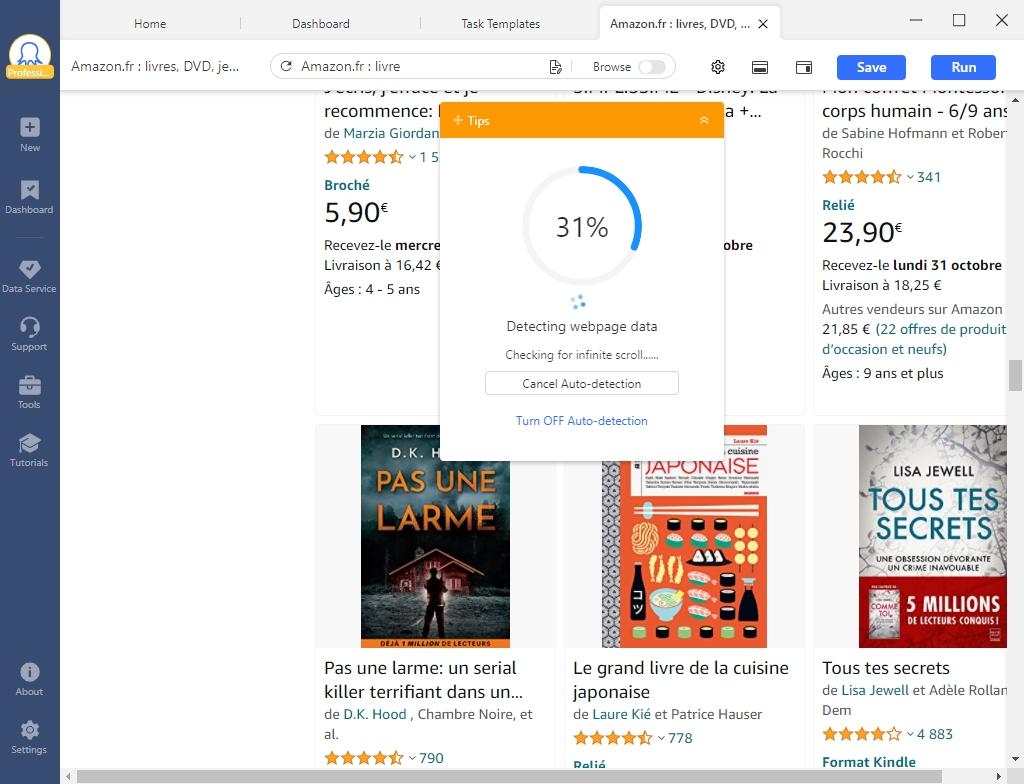
Task: Click the 5,90€ price text
Action: click(x=356, y=212)
